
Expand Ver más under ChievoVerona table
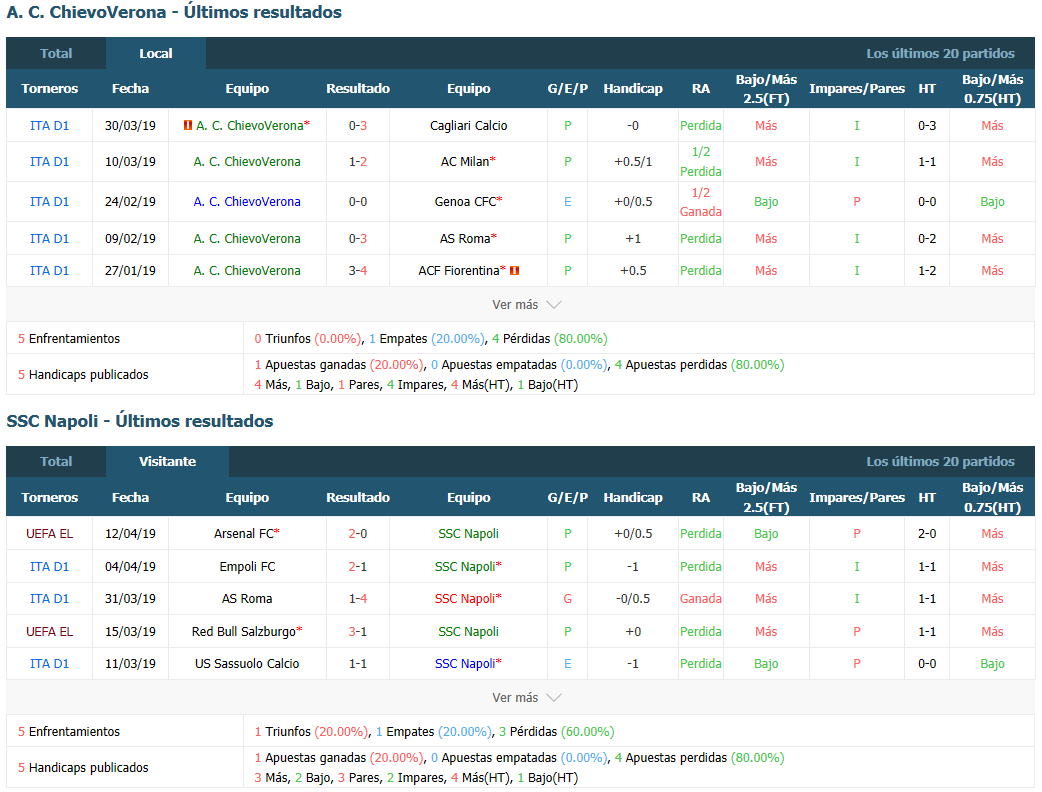[x=526, y=304]
